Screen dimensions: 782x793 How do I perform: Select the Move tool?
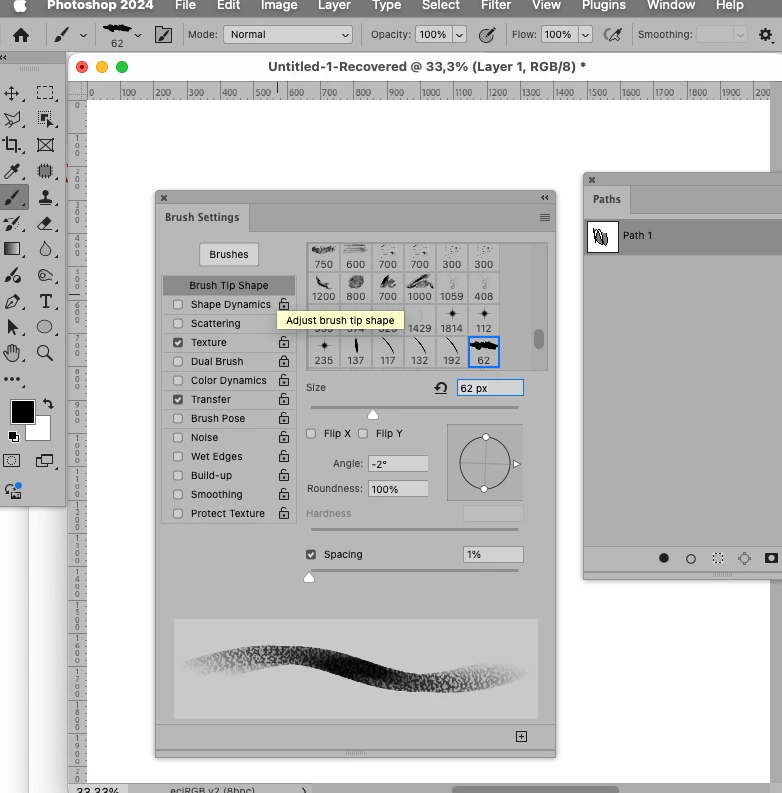(x=12, y=93)
